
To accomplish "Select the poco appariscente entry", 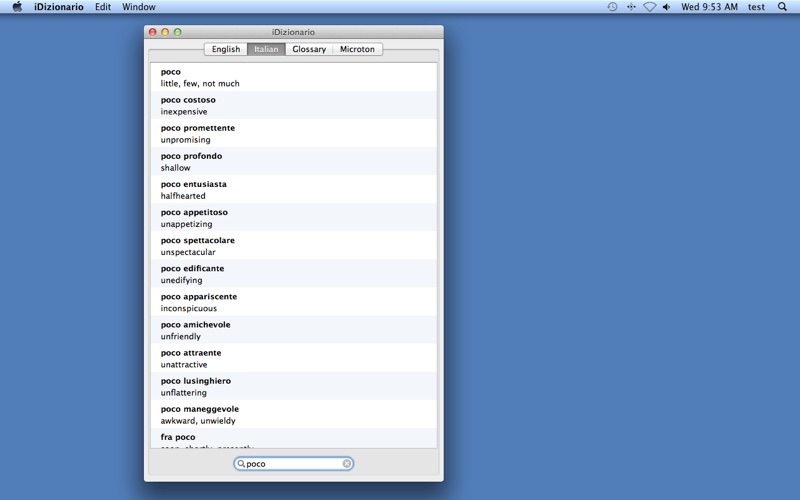I will click(294, 302).
